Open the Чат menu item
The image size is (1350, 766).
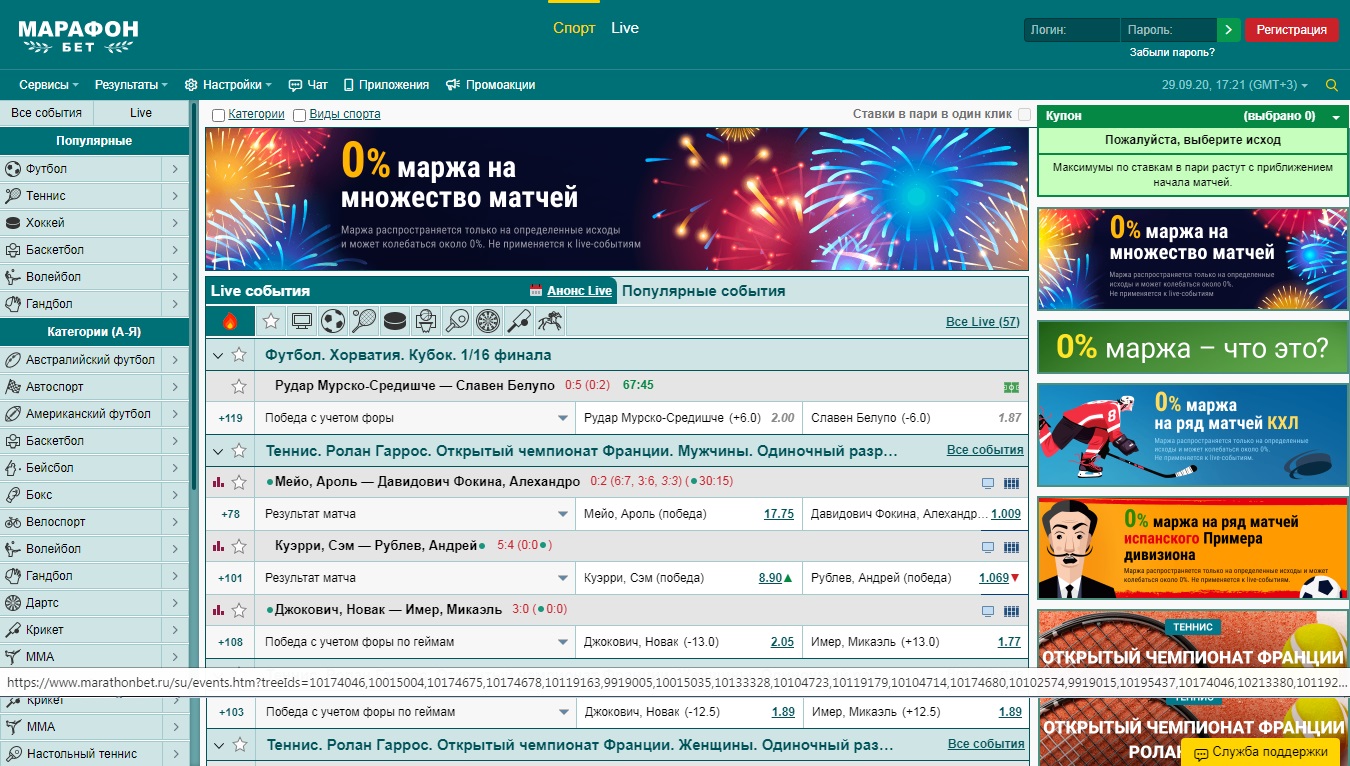click(x=308, y=85)
